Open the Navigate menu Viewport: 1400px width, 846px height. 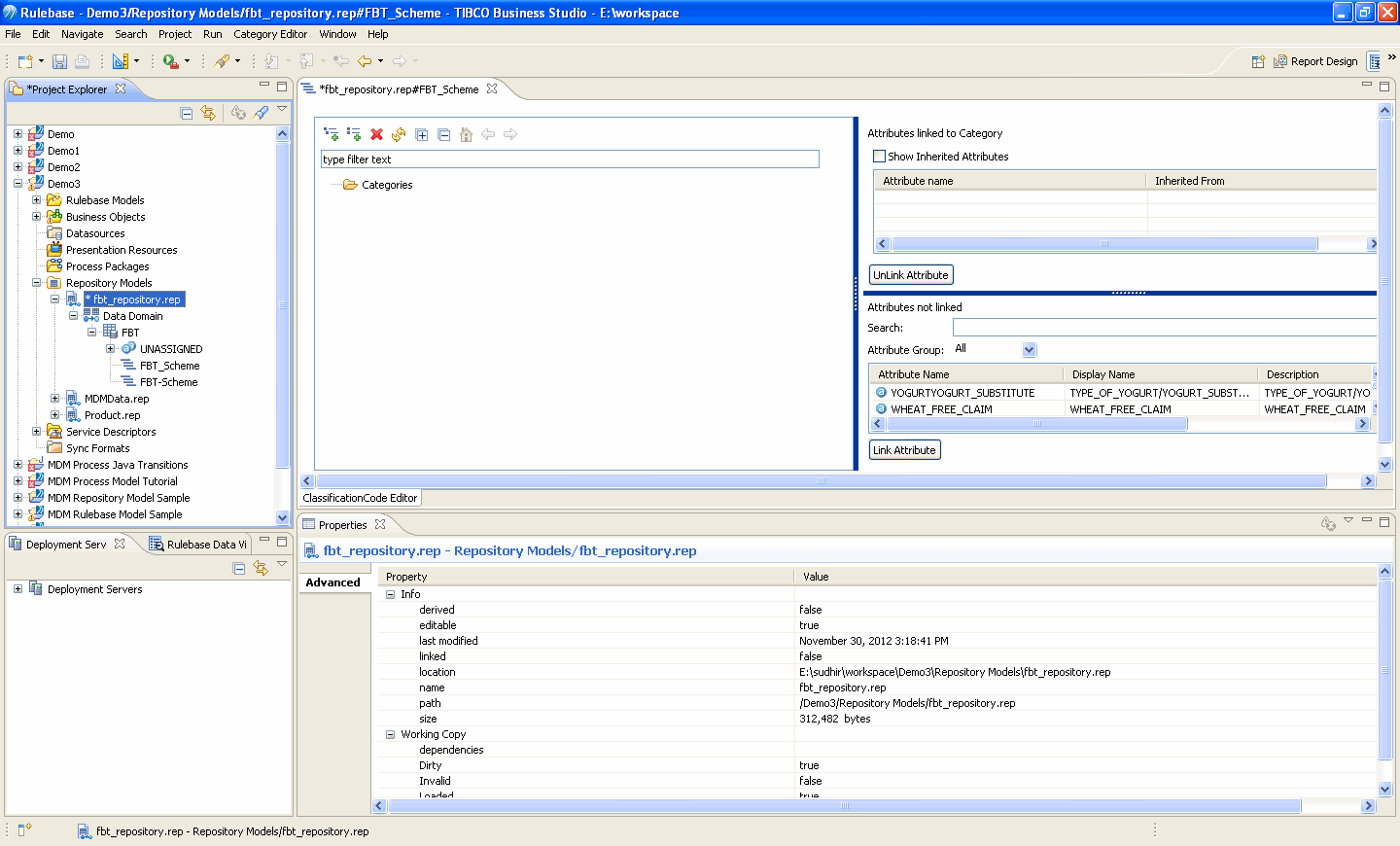[x=82, y=34]
